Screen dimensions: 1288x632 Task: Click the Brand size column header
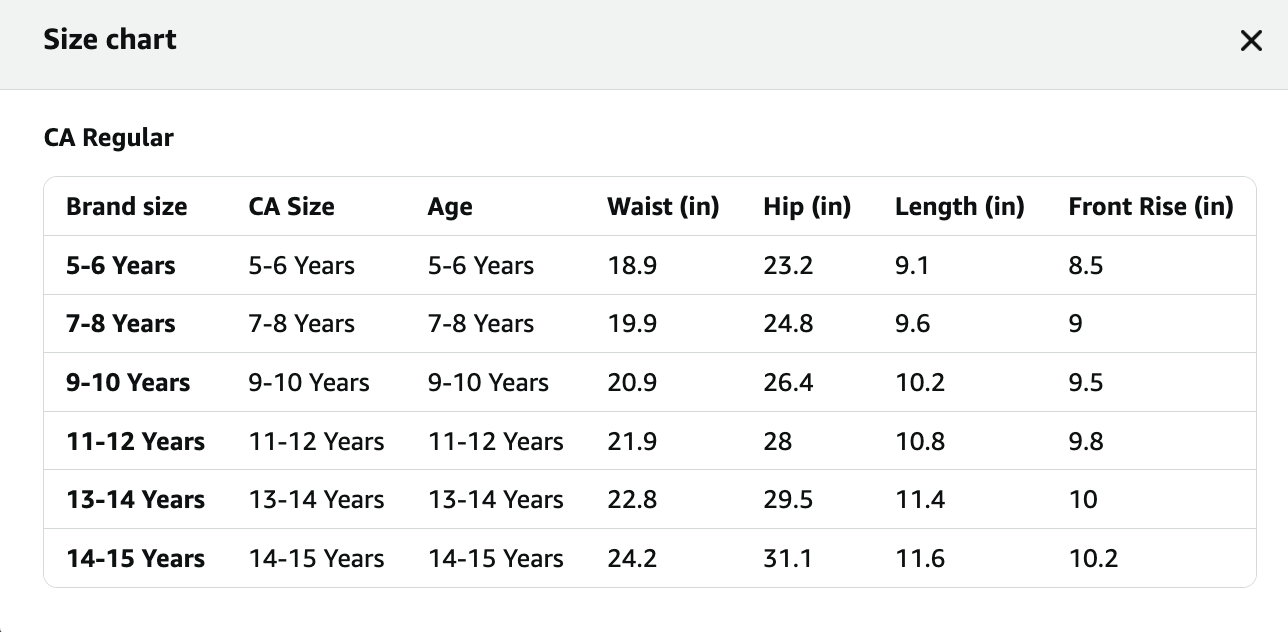(127, 207)
